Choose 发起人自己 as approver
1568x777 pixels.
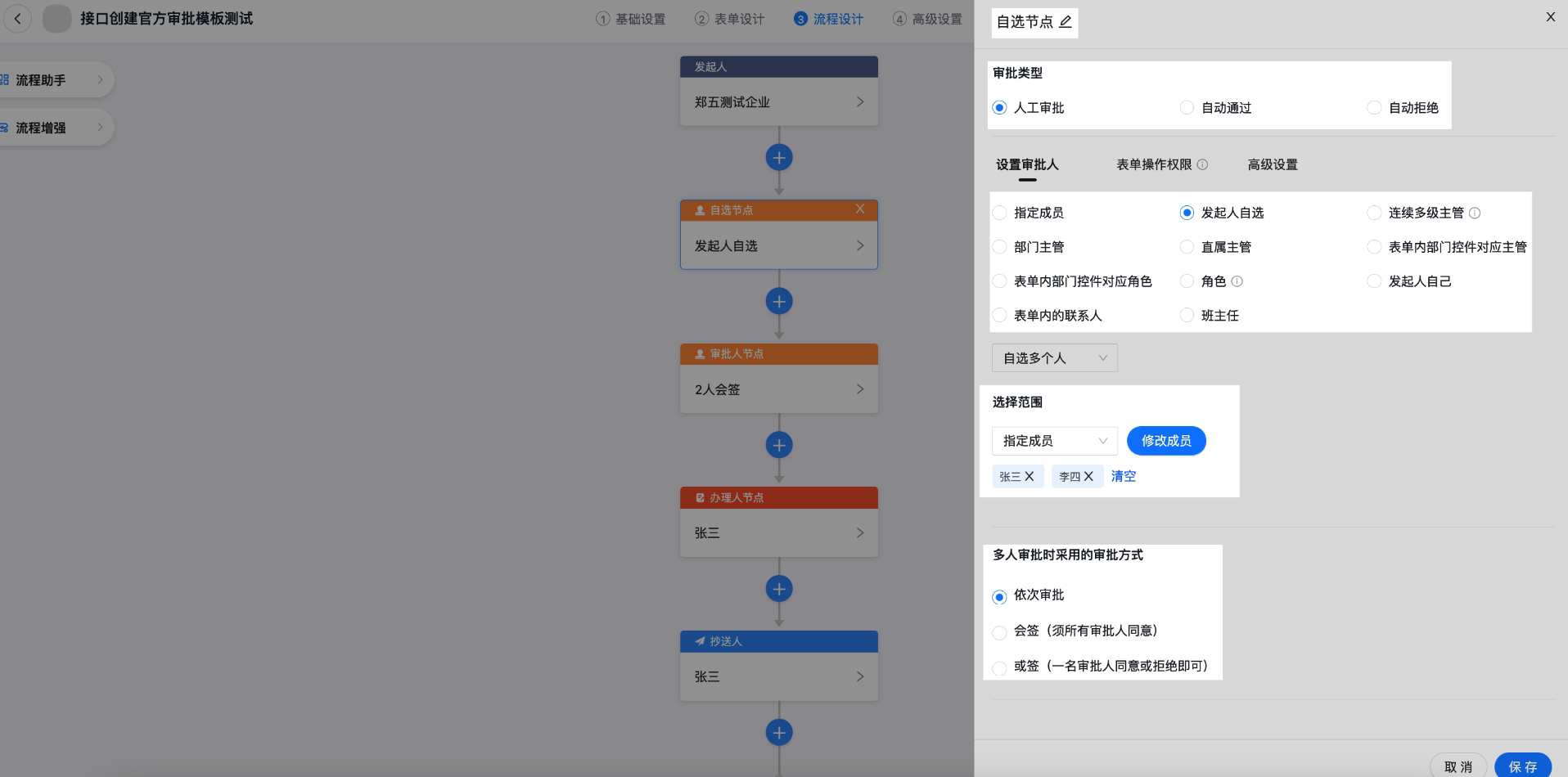1374,281
